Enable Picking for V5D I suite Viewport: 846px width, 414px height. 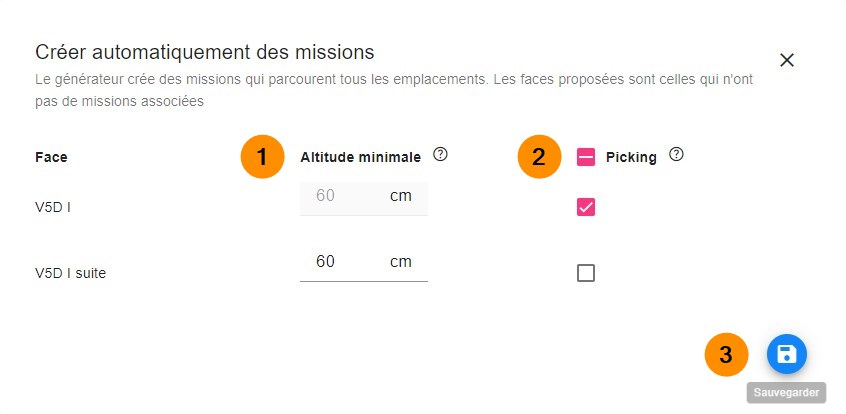point(586,272)
